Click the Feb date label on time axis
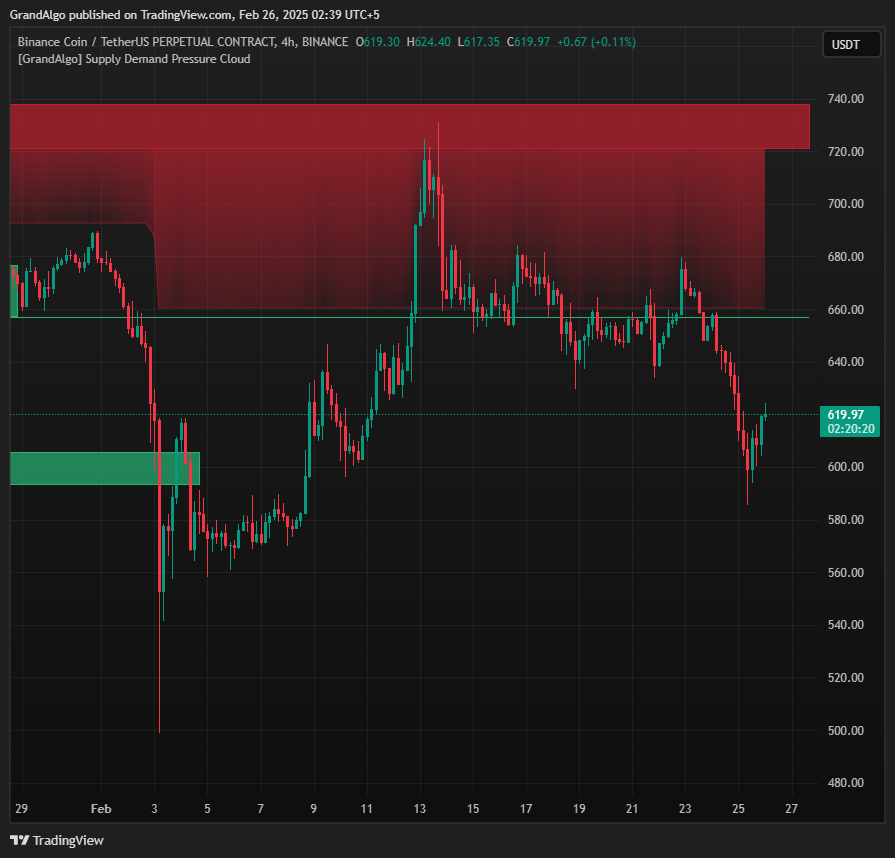This screenshot has width=895, height=858. 101,809
